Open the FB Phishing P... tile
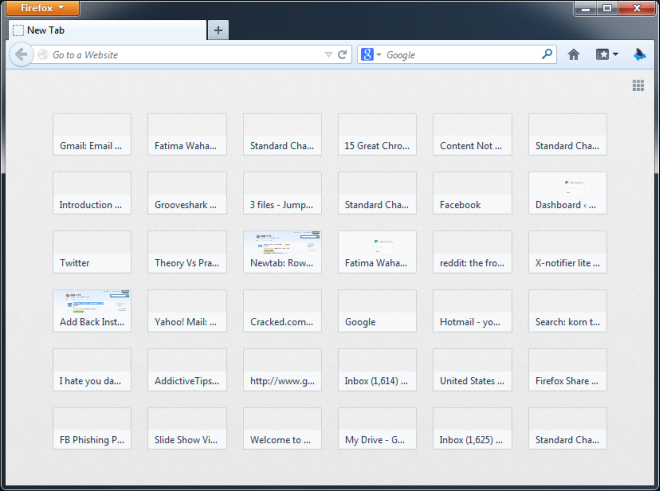Viewport: 660px width, 491px height. pyautogui.click(x=92, y=428)
